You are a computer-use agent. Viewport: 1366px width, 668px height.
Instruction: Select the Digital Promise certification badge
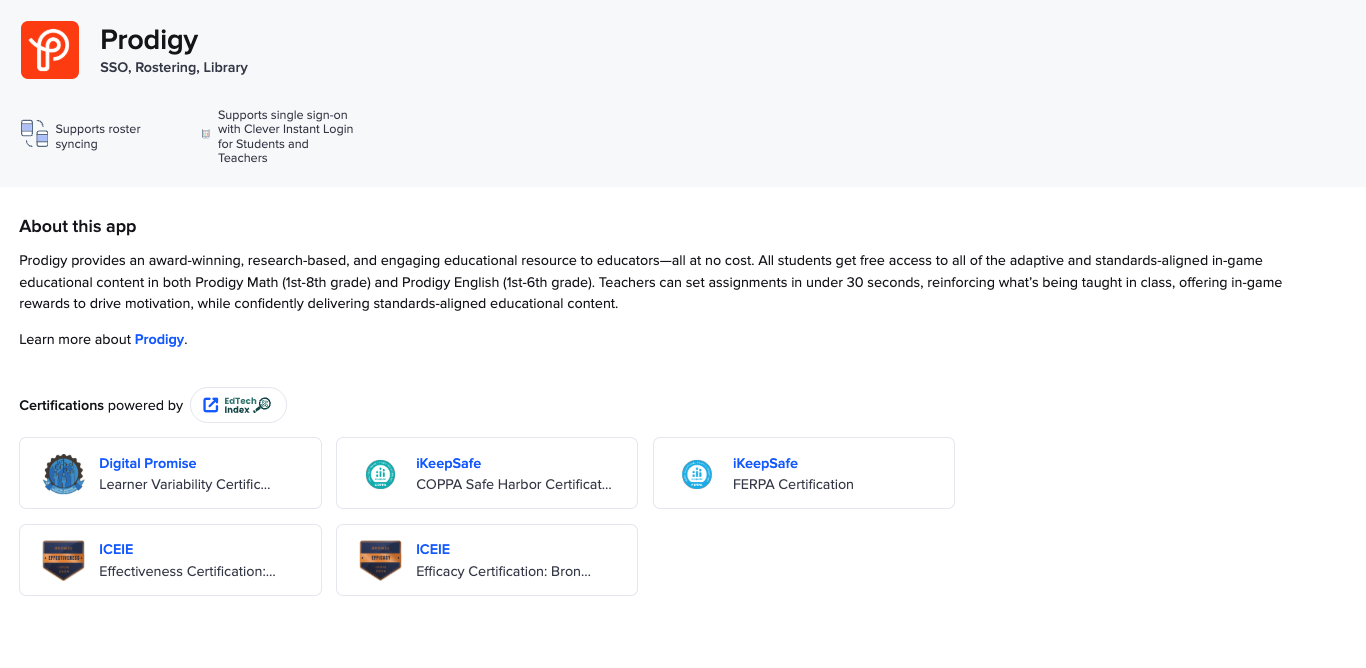tap(63, 473)
